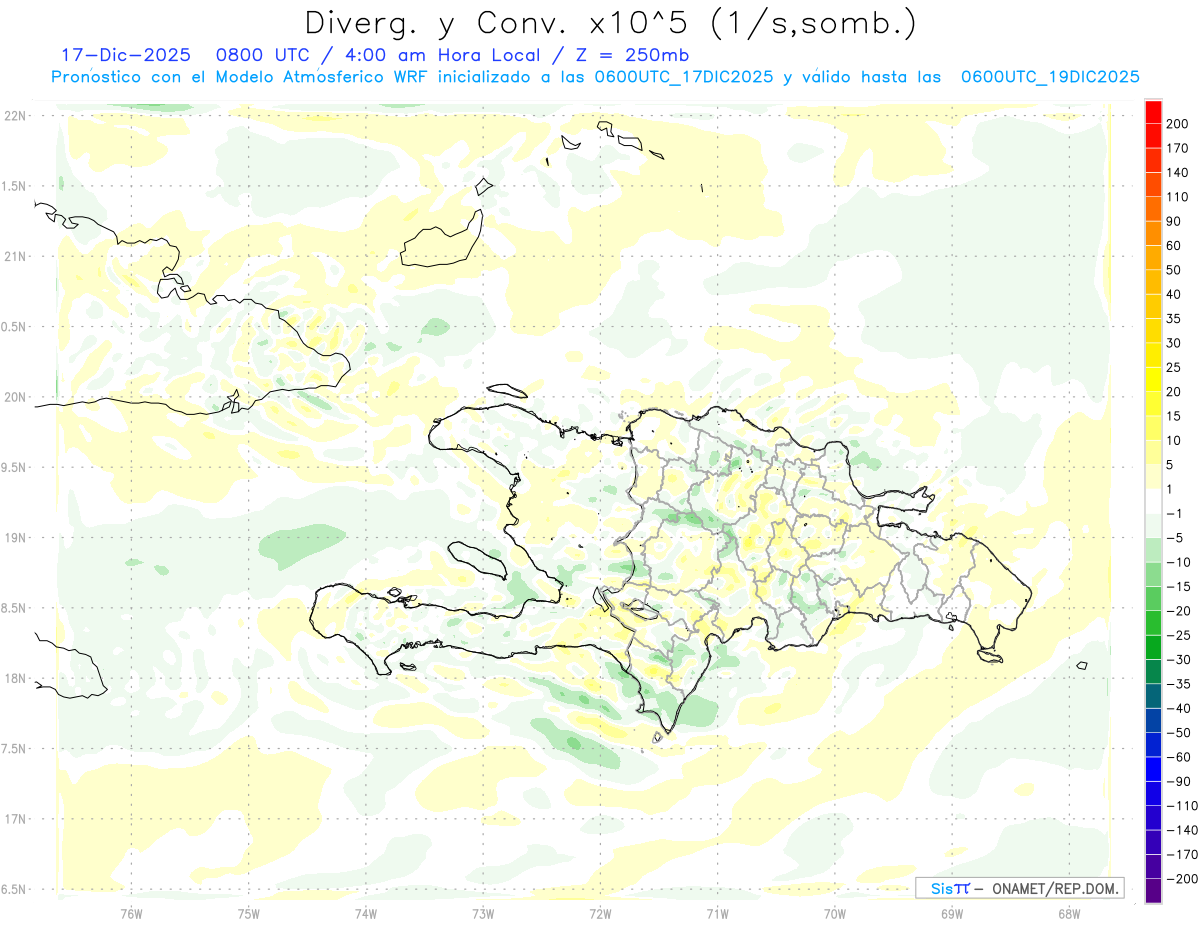Click the '21N' latitude label
The image size is (1200, 927).
14,257
